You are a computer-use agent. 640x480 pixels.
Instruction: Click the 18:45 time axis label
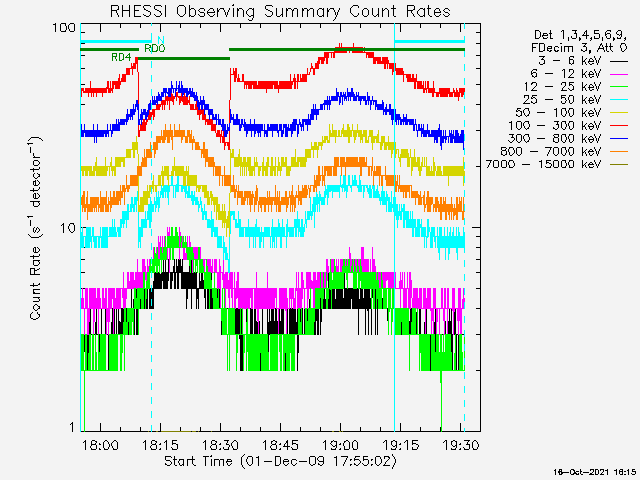coord(280,445)
